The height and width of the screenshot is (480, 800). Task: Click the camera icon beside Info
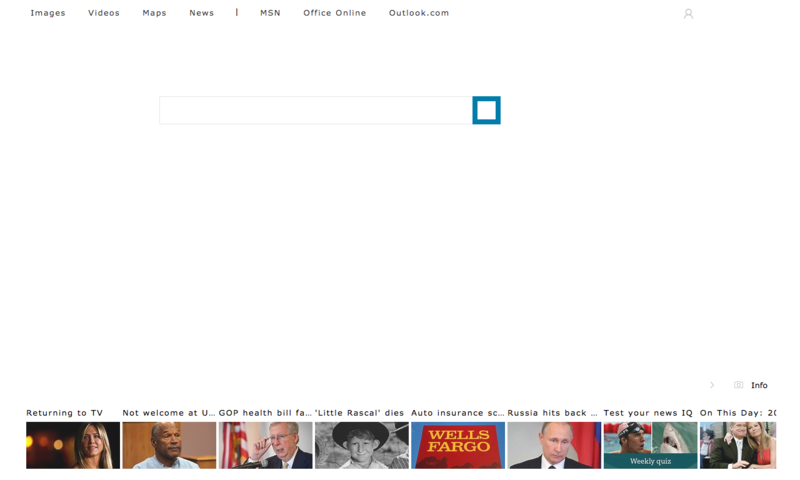pos(738,385)
